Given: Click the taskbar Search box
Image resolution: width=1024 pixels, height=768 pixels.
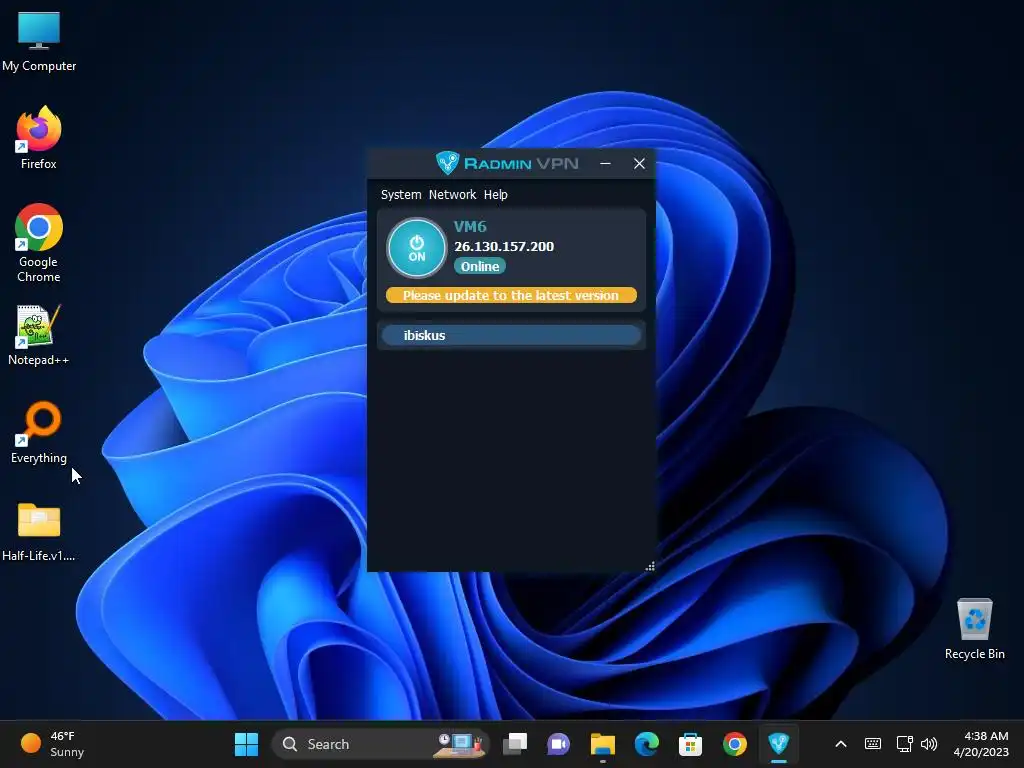Looking at the screenshot, I should click(379, 744).
